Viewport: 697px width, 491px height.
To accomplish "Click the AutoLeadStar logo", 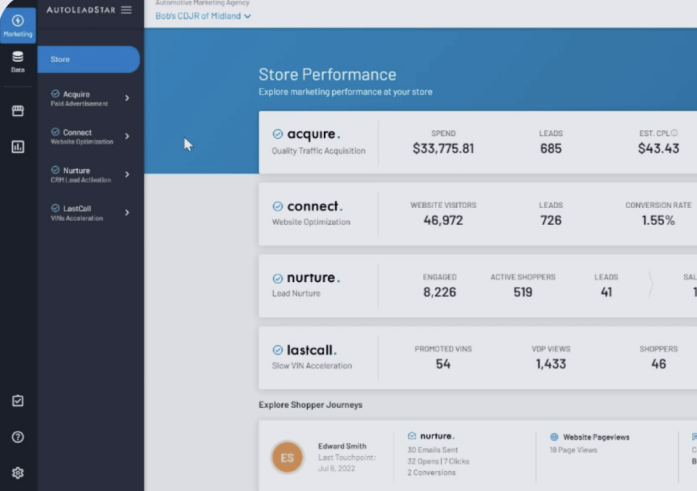I will pos(81,10).
